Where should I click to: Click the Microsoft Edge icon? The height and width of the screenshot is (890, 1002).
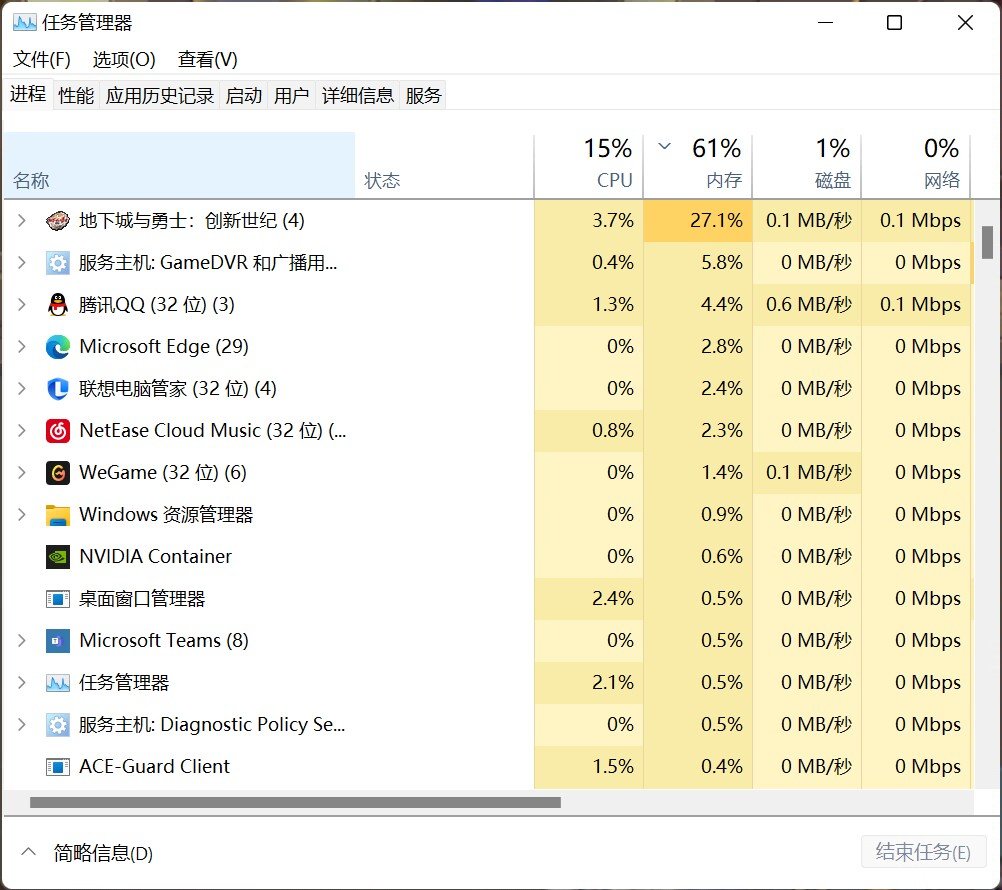(58, 347)
